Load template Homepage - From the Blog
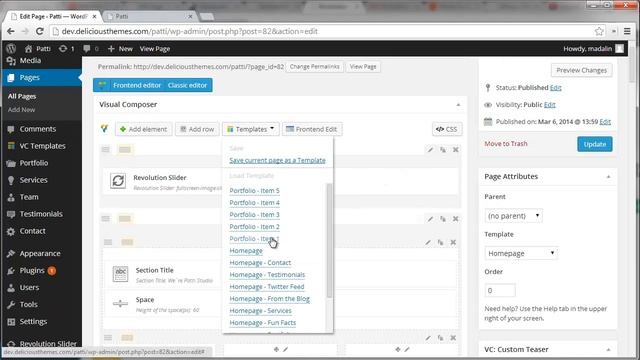Screen dimensions: 640x360 coord(269,299)
